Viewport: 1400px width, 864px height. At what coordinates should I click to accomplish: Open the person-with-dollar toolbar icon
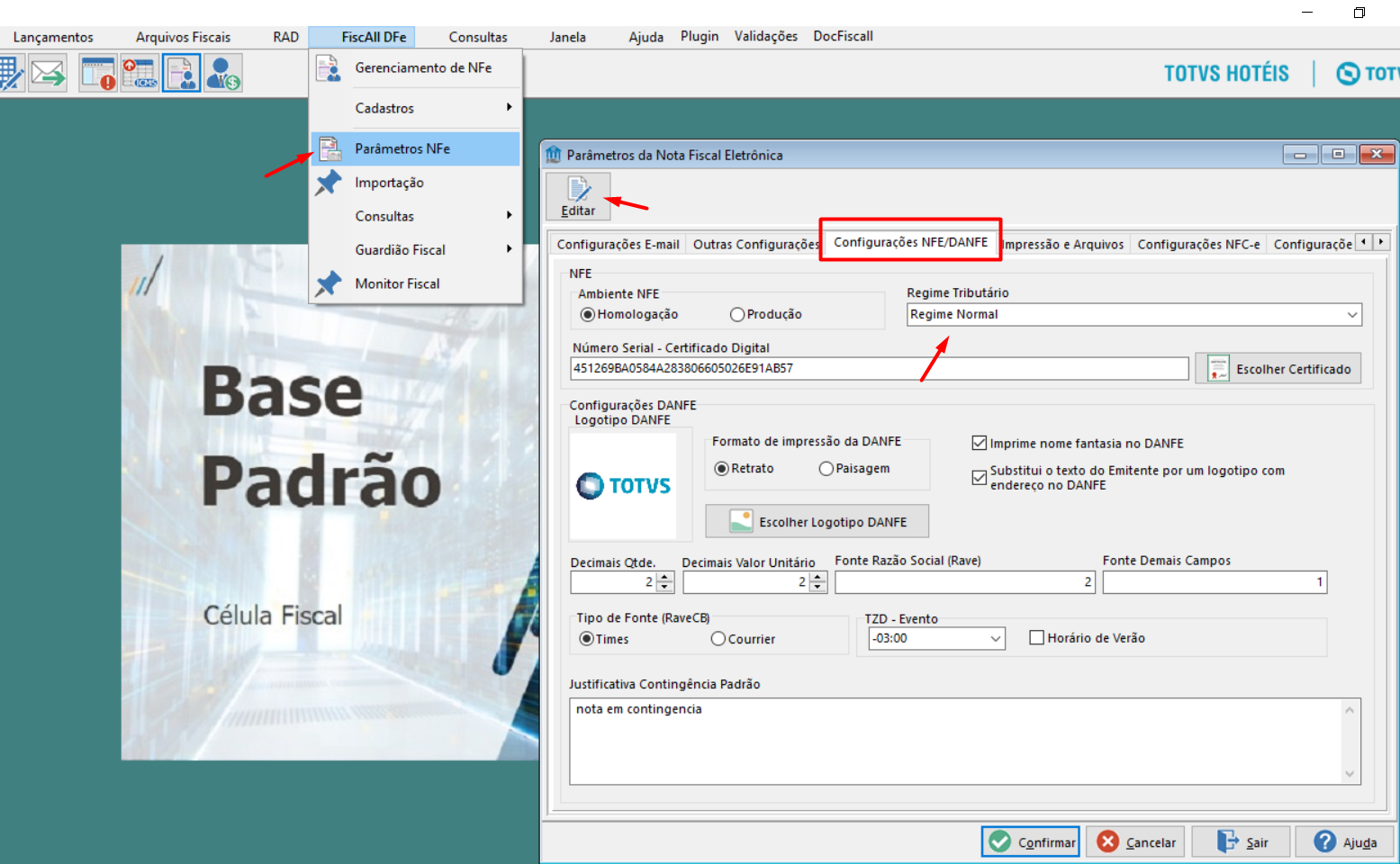click(x=222, y=74)
